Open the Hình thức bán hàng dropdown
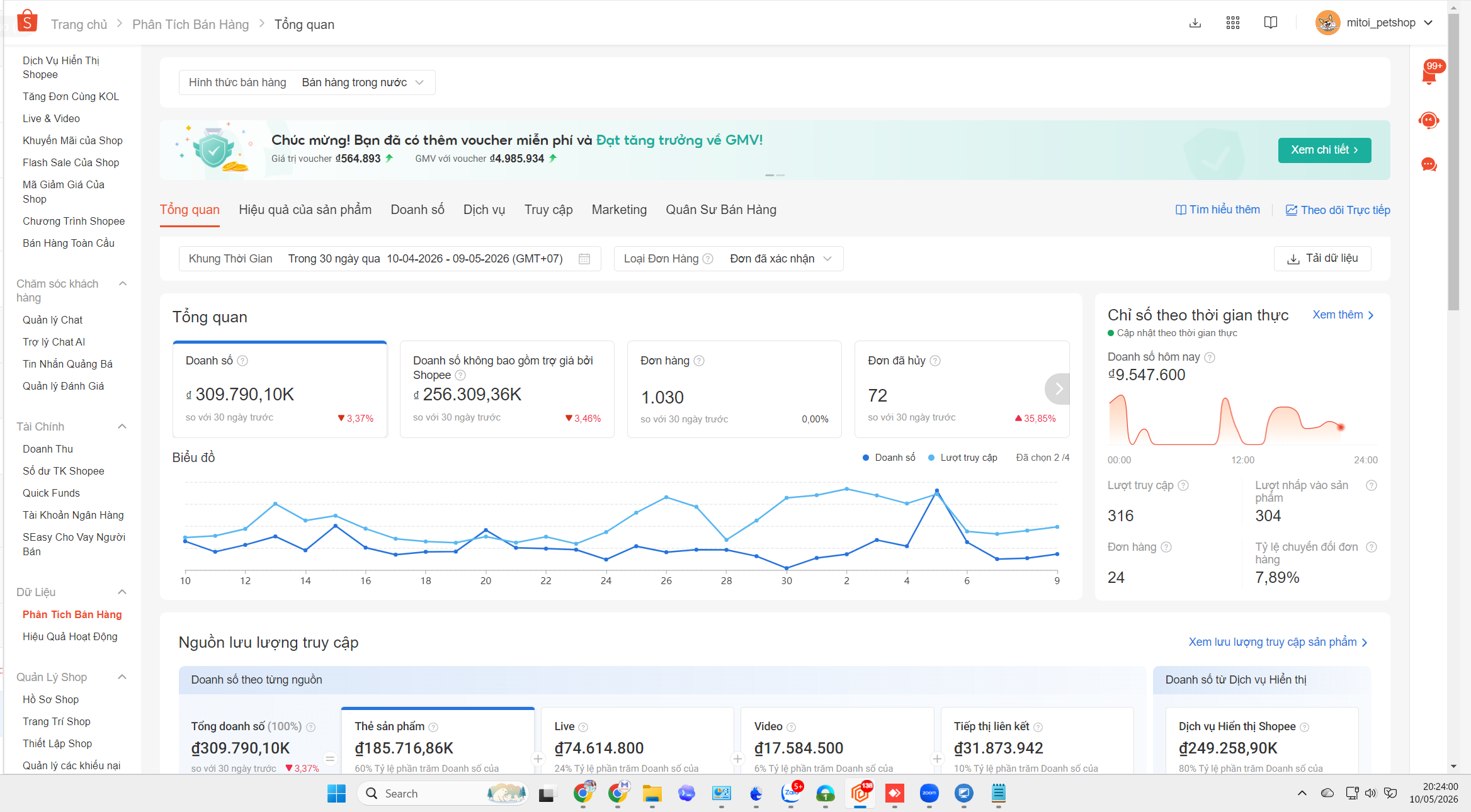Screen dimensions: 1471x812 [307, 82]
